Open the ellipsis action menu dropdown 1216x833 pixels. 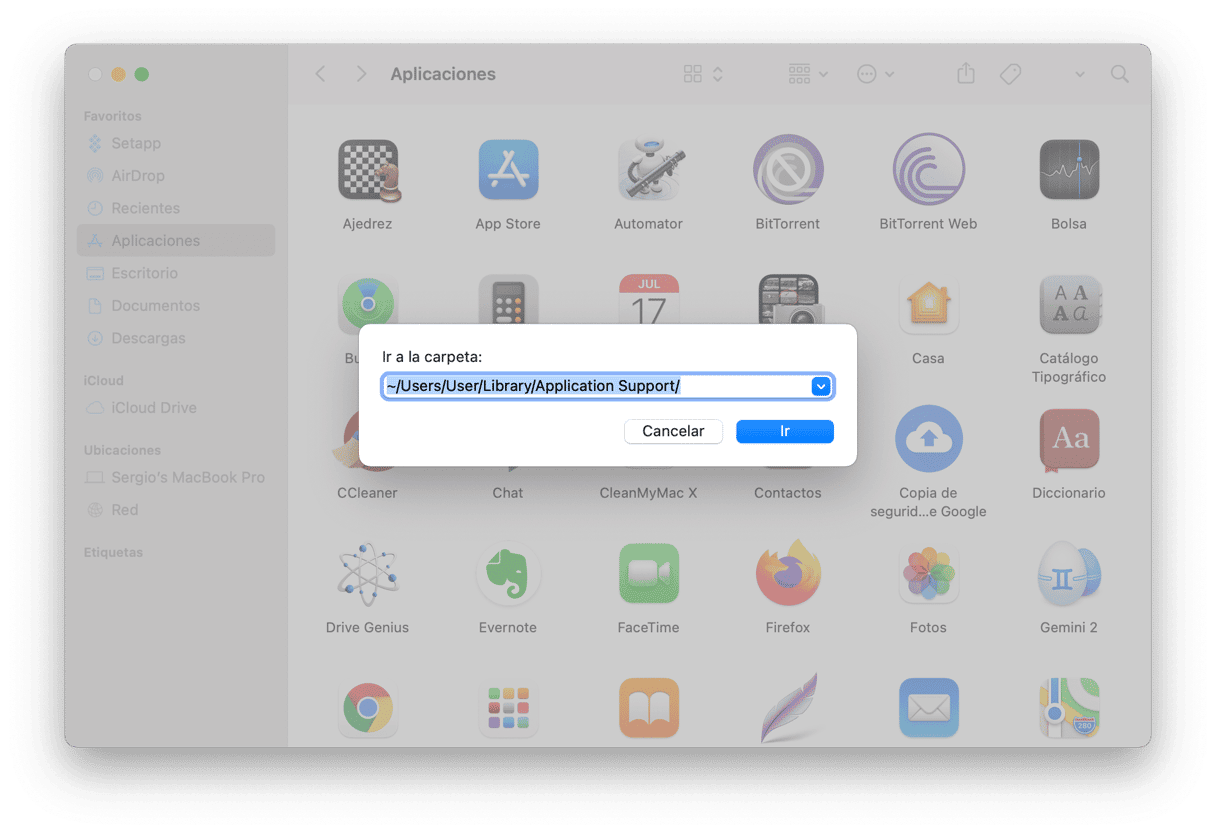coord(876,74)
